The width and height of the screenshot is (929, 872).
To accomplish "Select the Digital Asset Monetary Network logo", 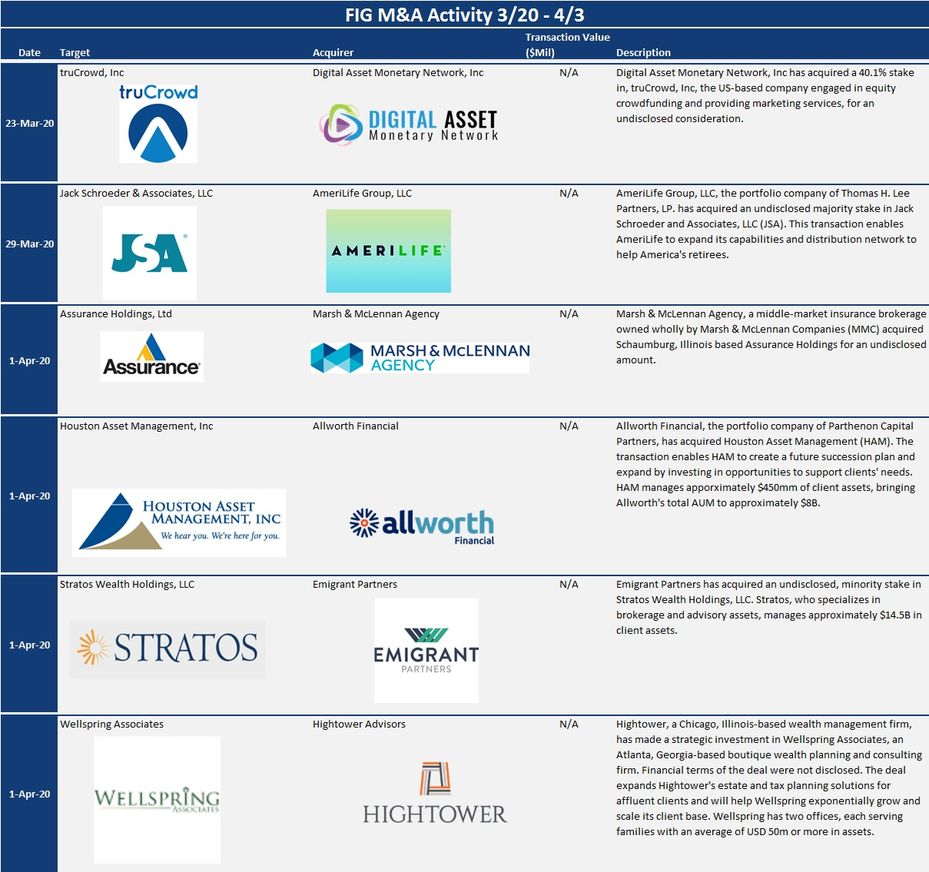I will click(409, 124).
